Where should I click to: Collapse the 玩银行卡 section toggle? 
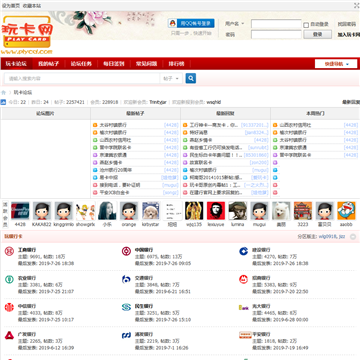coord(353,237)
